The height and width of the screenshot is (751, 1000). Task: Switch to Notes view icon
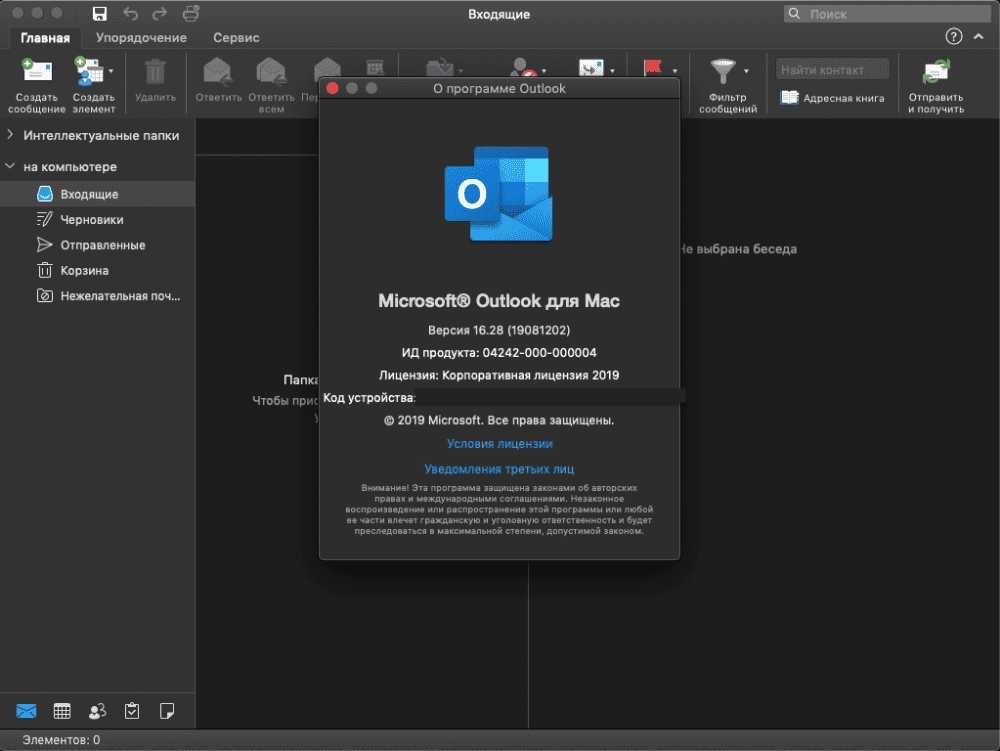pyautogui.click(x=166, y=711)
